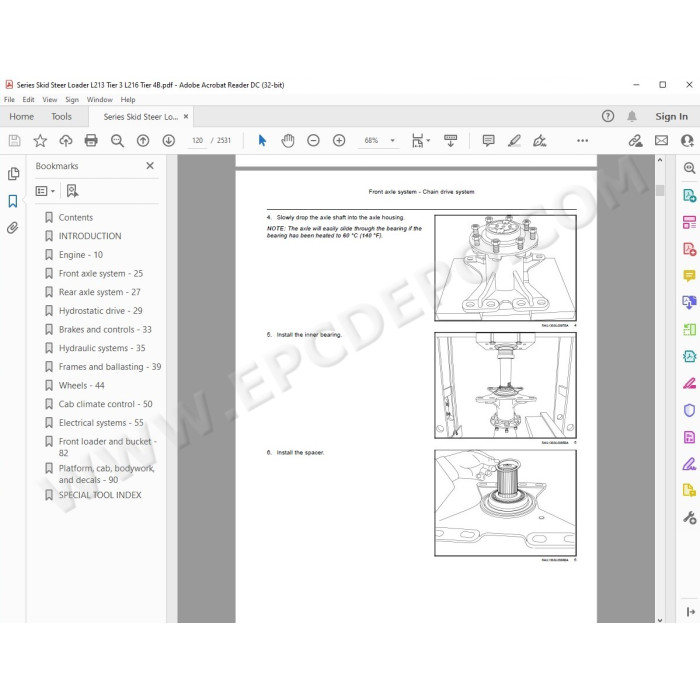
Task: Jump to Engine - 10 bookmark
Action: 81,255
